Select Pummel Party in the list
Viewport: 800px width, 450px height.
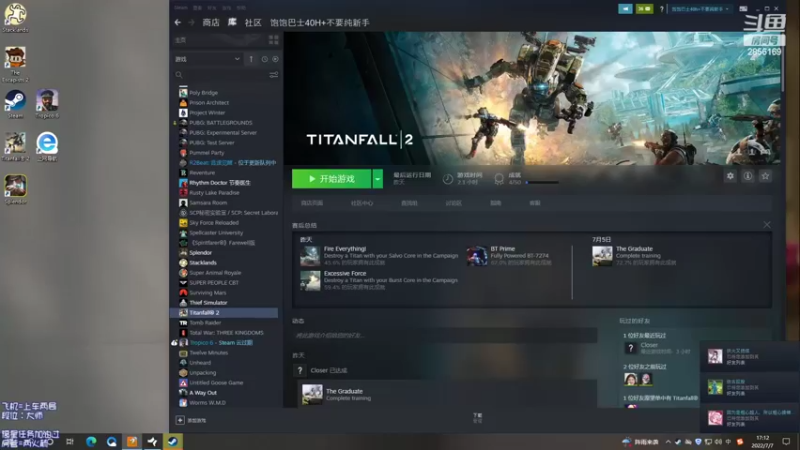pos(206,153)
